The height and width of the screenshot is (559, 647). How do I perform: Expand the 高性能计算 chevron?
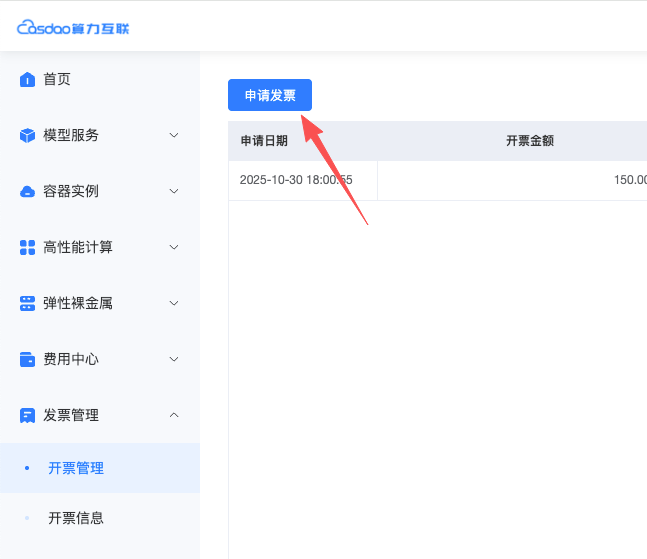174,248
